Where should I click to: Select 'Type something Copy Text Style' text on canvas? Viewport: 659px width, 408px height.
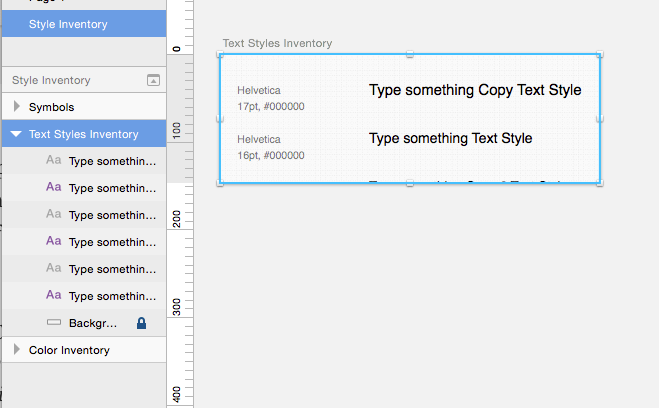coord(475,90)
